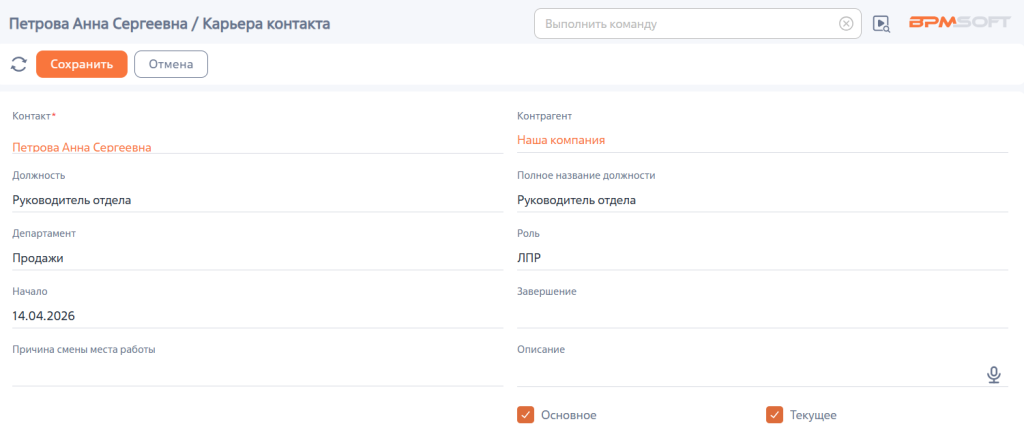The width and height of the screenshot is (1024, 441).
Task: Uncheck the Основное checkbox
Action: (526, 415)
